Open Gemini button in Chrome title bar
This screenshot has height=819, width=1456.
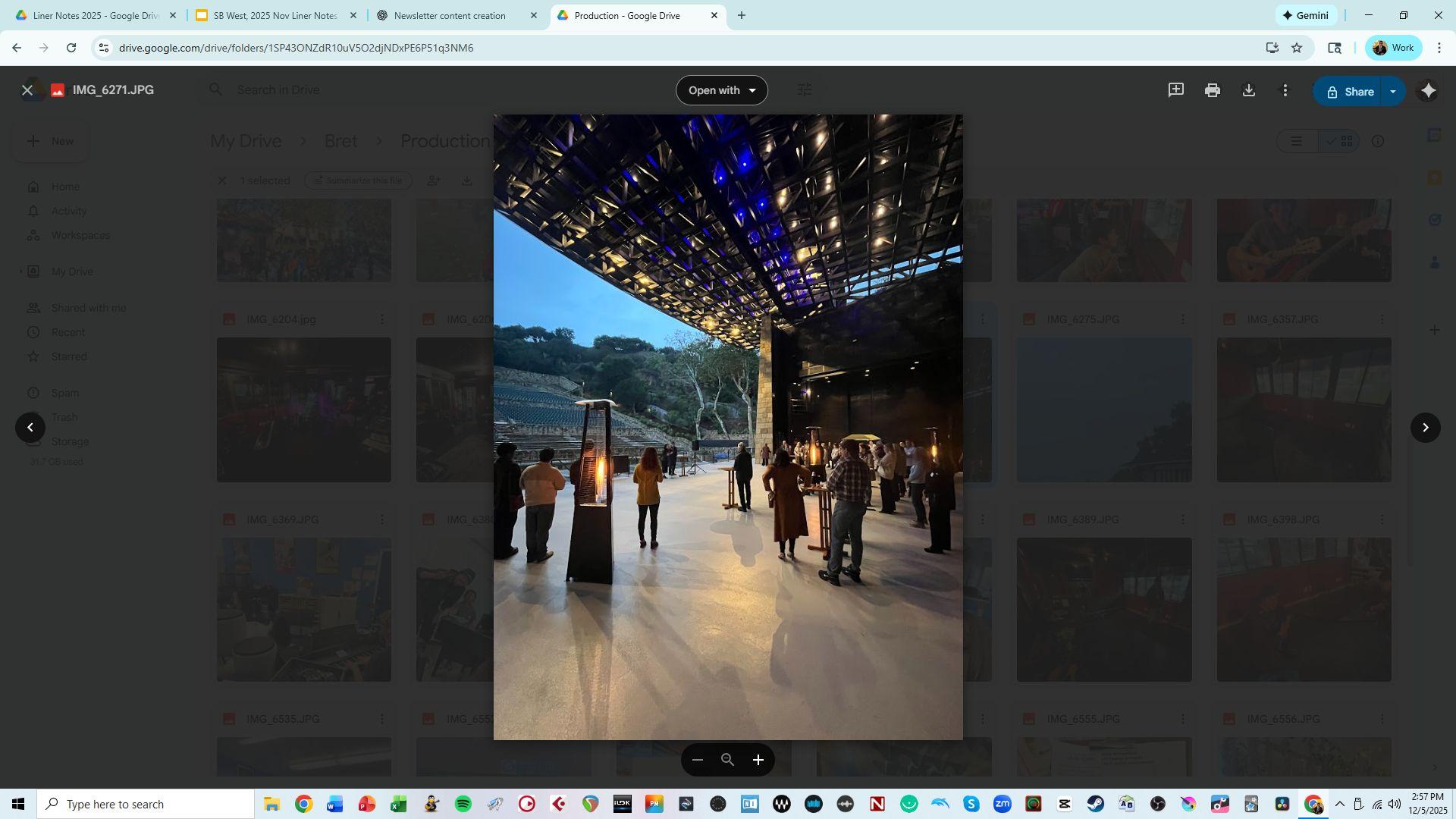pos(1305,15)
